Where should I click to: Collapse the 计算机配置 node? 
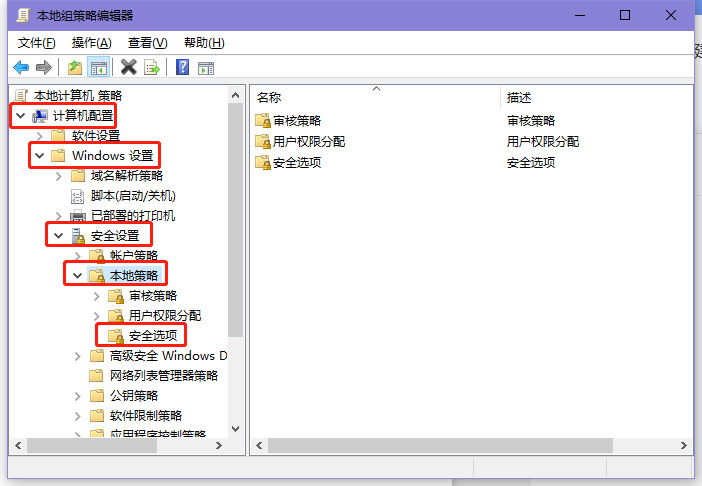coord(20,116)
